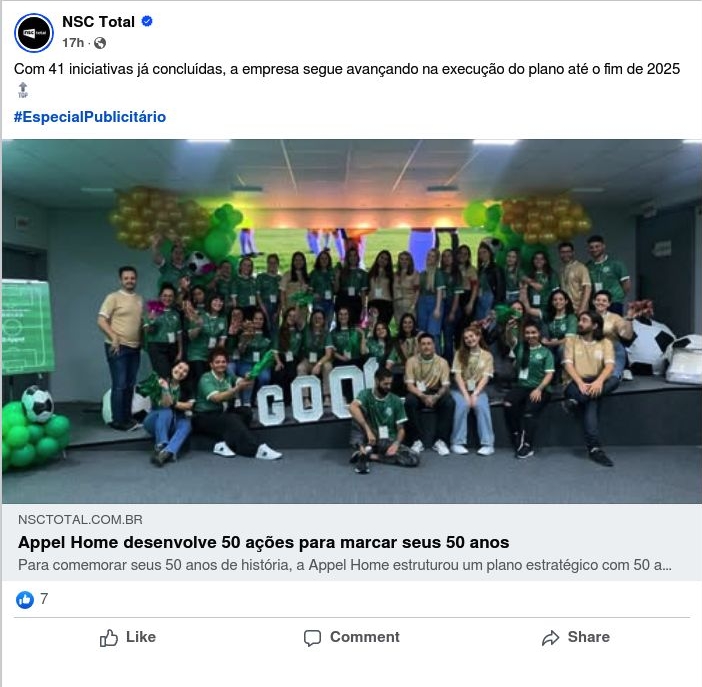Open the group photo article image
702x687 pixels.
pos(351,321)
